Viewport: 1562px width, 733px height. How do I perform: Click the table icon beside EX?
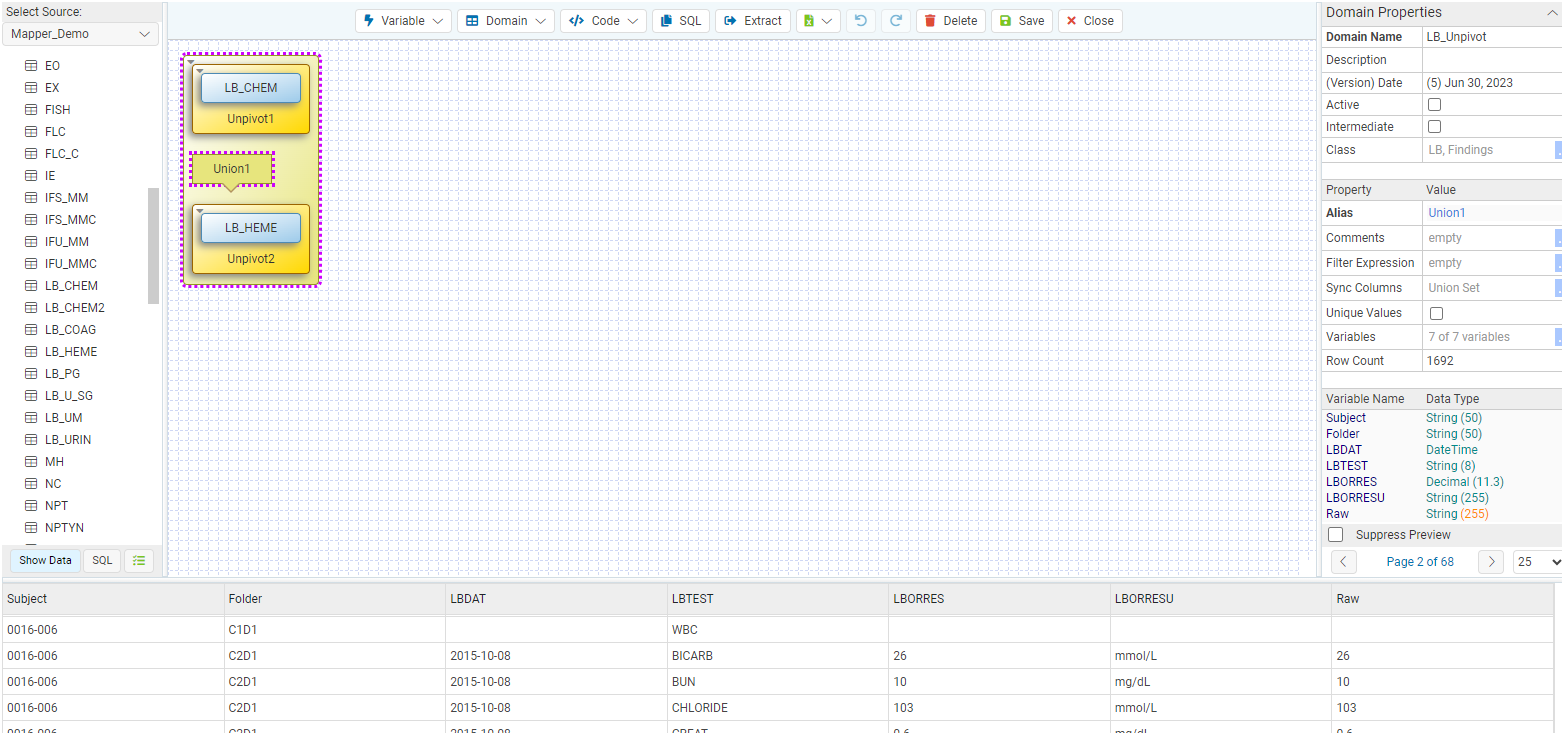[x=31, y=88]
